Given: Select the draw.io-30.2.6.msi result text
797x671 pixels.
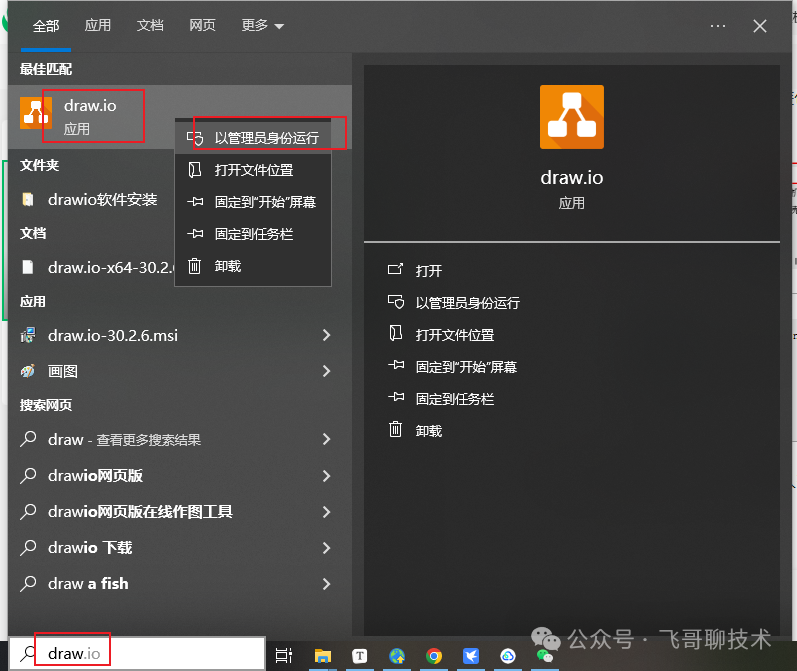Looking at the screenshot, I should (113, 336).
